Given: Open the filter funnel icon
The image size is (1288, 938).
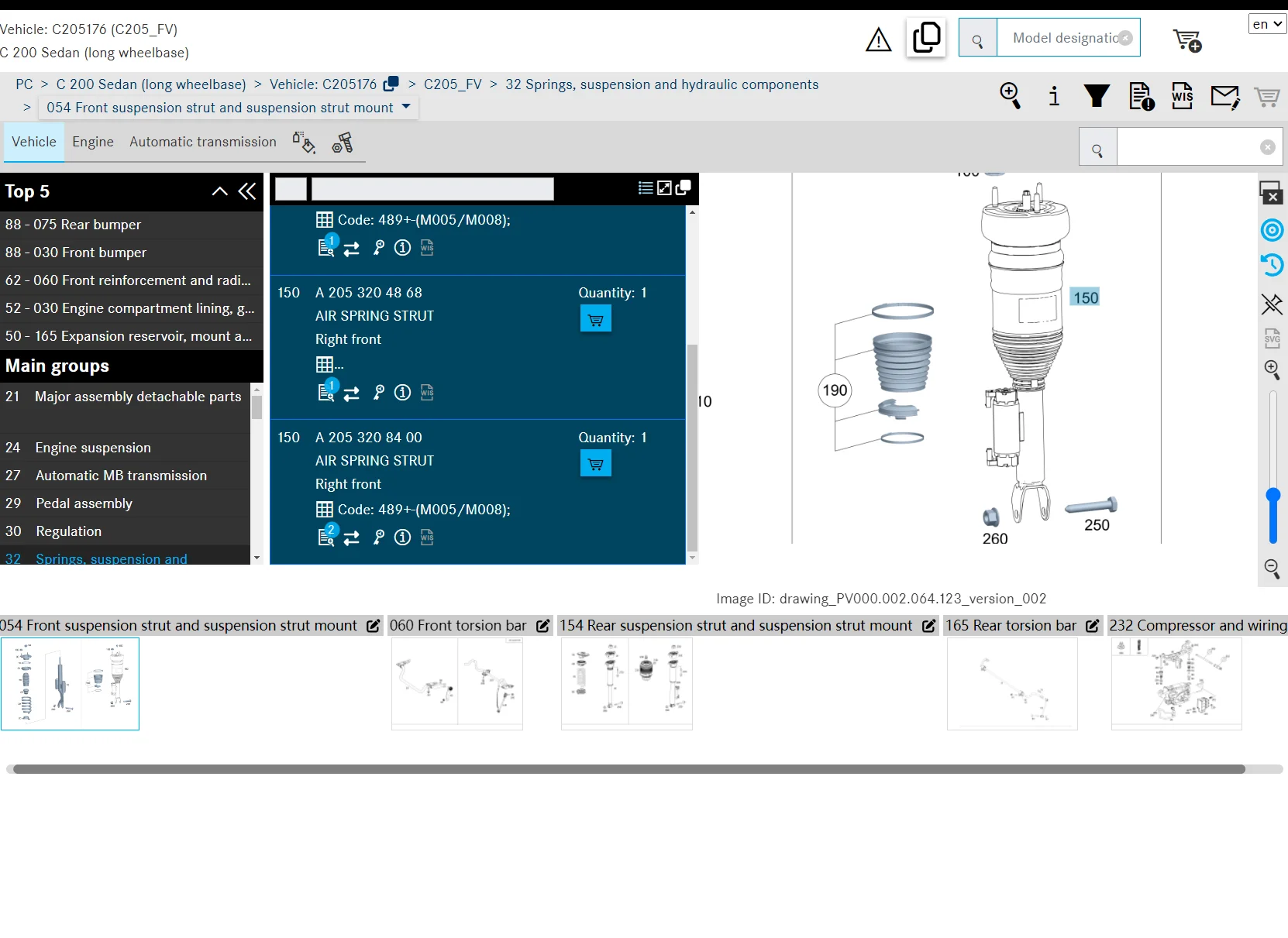Looking at the screenshot, I should click(x=1097, y=96).
